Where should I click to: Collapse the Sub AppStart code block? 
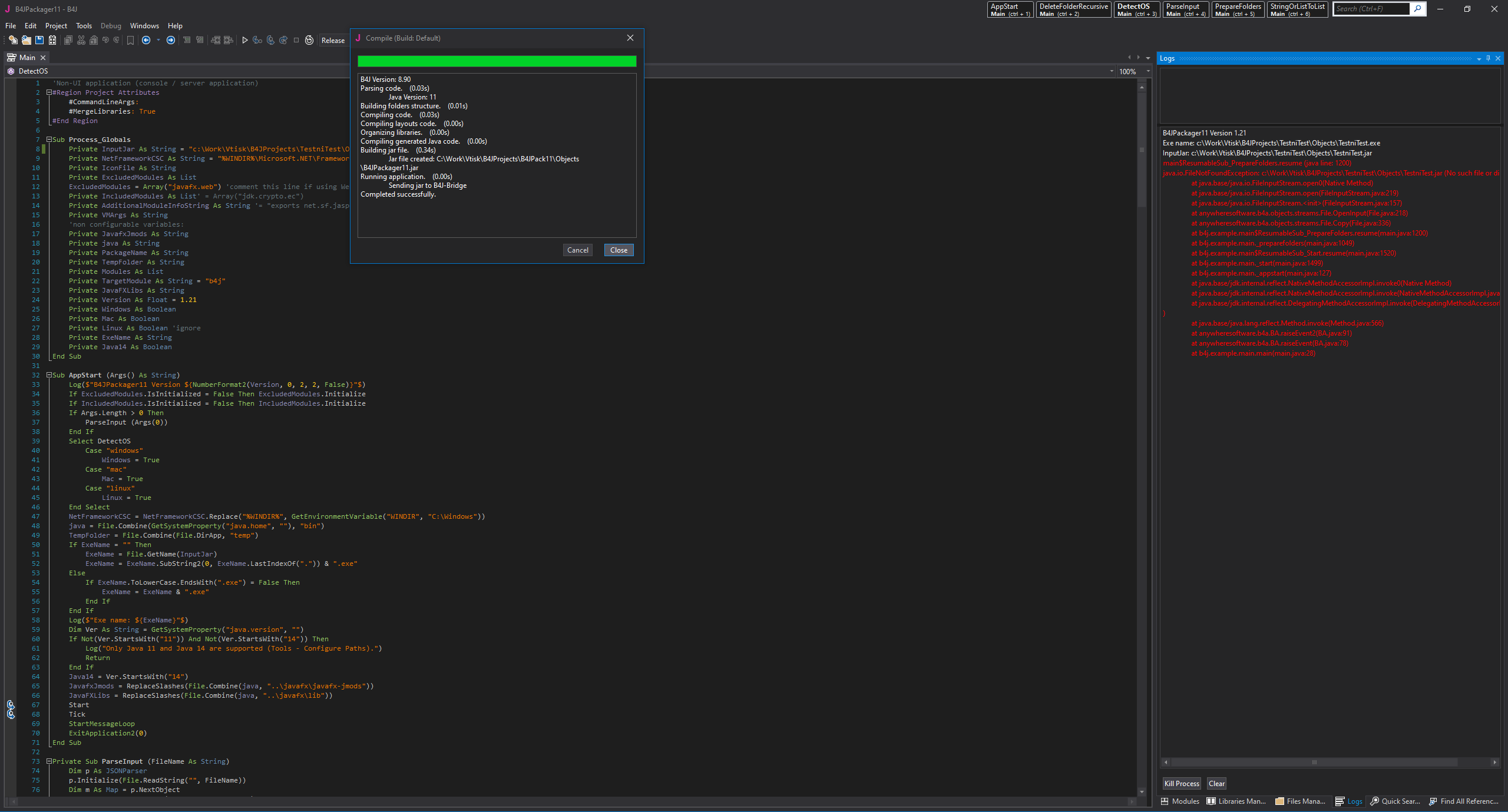tap(49, 375)
